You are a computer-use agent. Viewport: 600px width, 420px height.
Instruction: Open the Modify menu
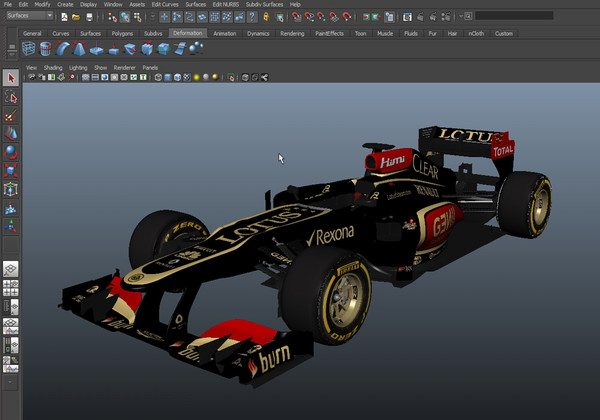[x=42, y=5]
